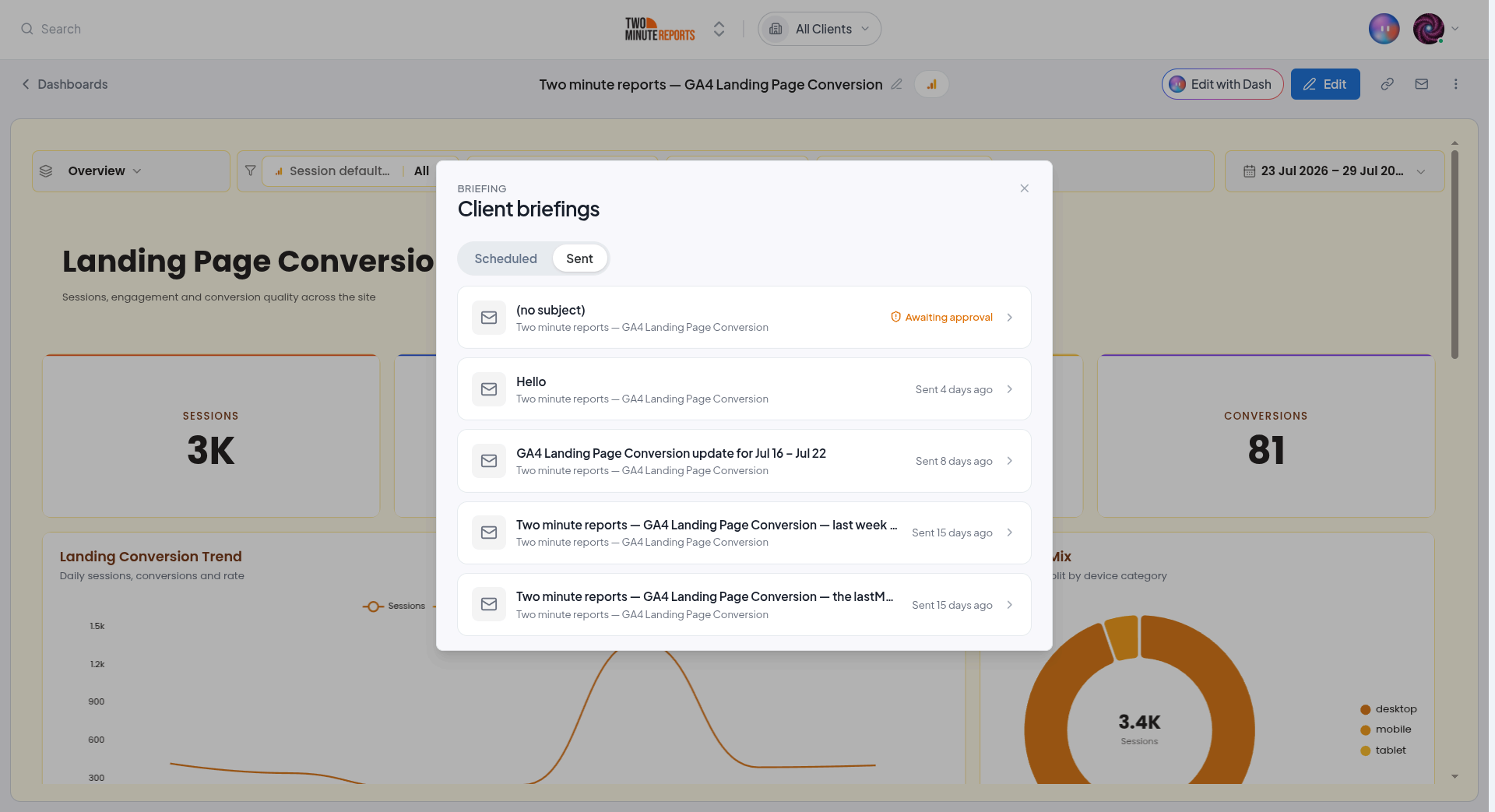Open user profile avatar menu

pos(1428,29)
